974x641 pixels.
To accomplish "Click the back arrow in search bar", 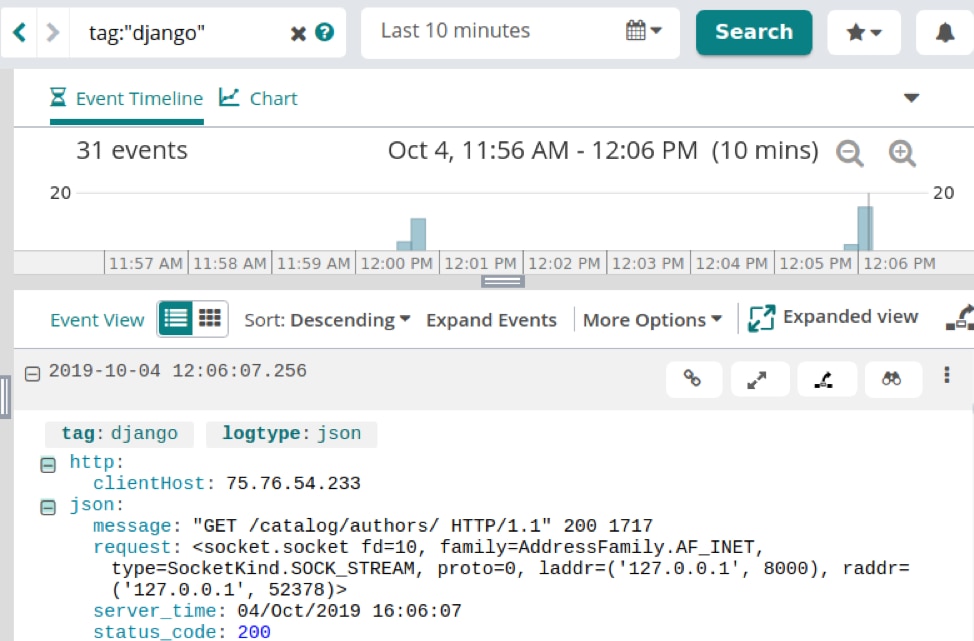I will pos(19,32).
